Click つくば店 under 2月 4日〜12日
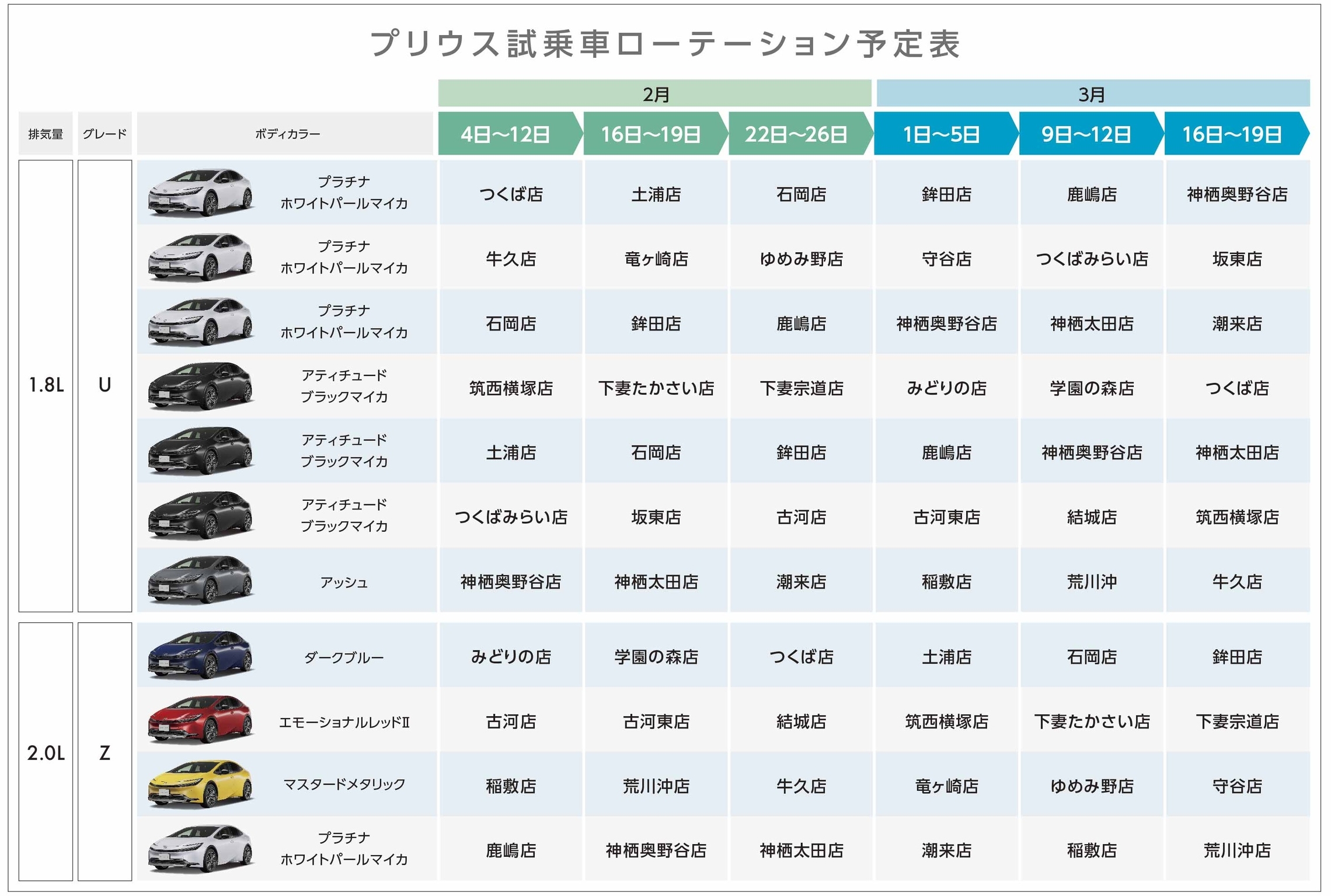The width and height of the screenshot is (1331, 896). (x=511, y=194)
